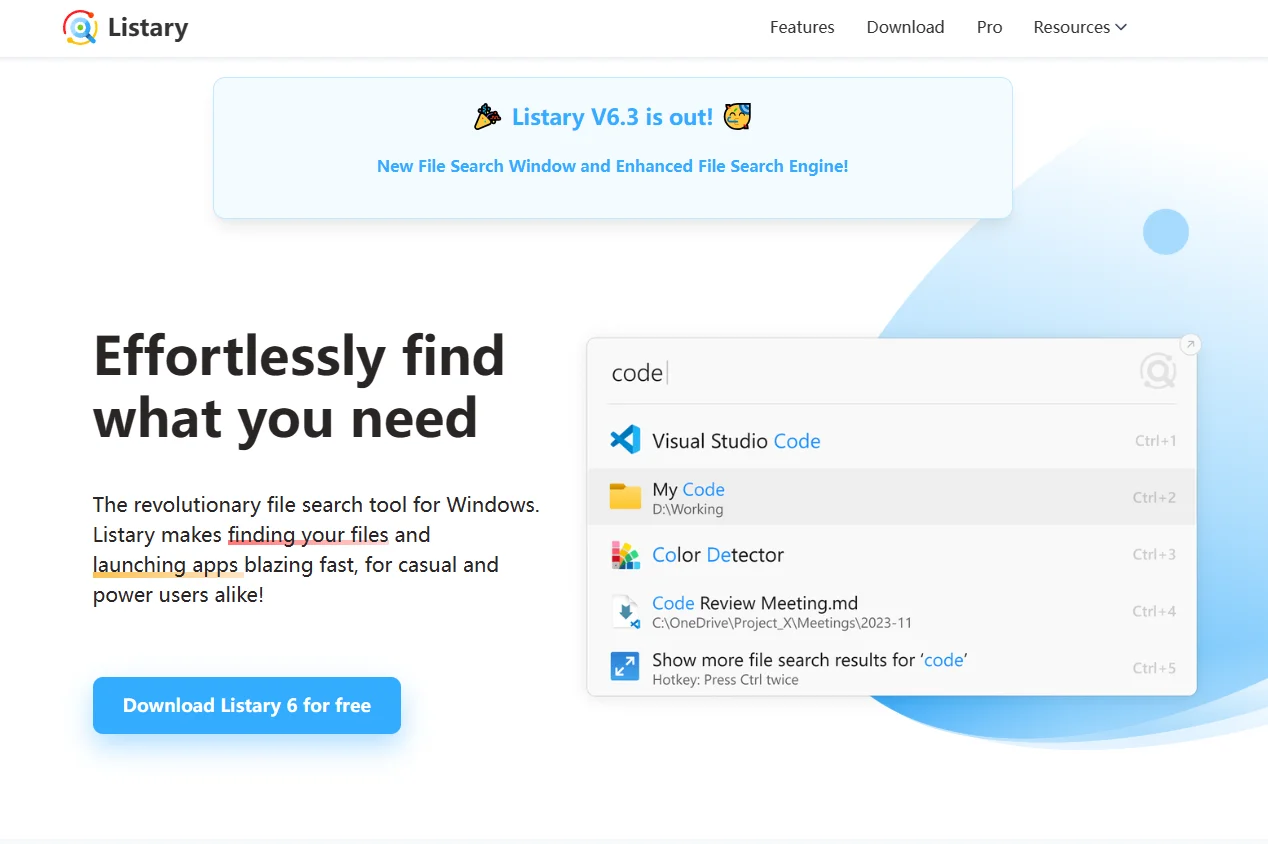Image resolution: width=1268 pixels, height=844 pixels.
Task: Click the Listary V6.3 is out heading
Action: click(x=612, y=117)
